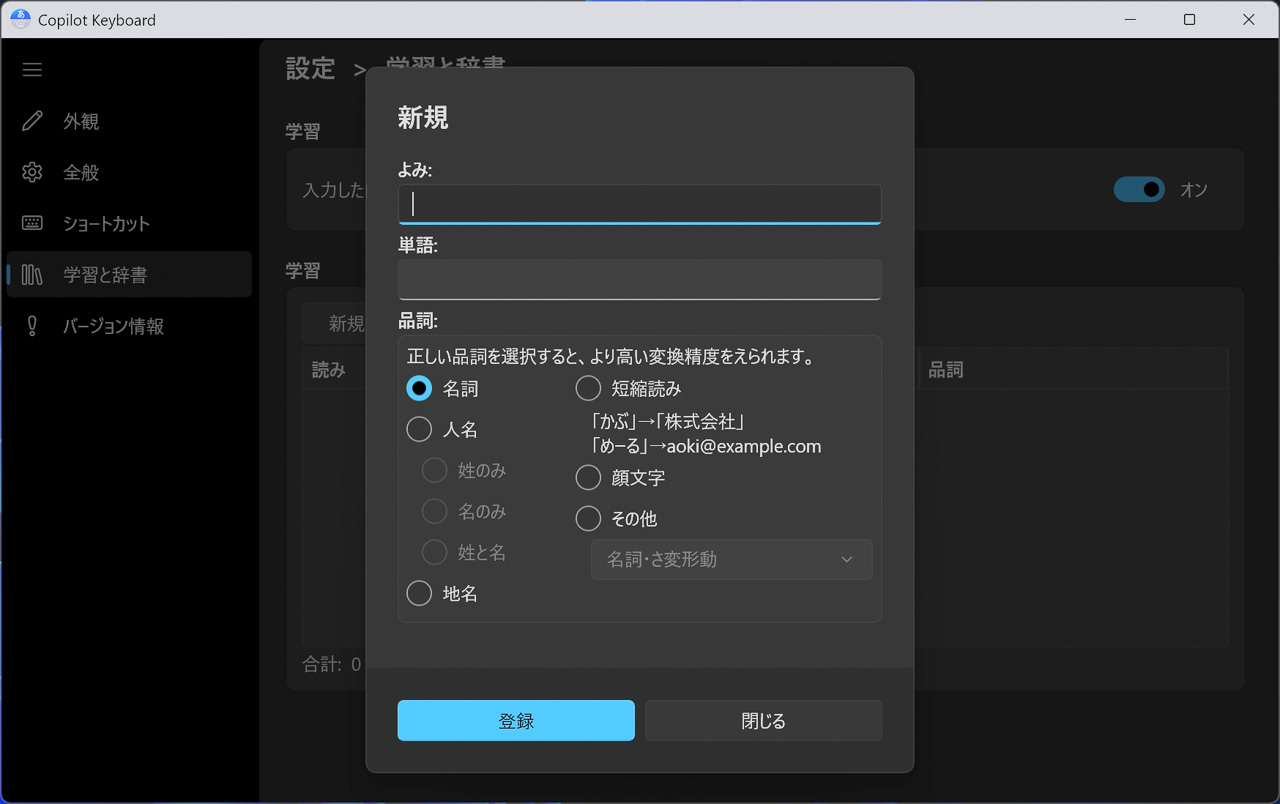
Task: Open the 名詞・さ変形動 dropdown
Action: (731, 560)
